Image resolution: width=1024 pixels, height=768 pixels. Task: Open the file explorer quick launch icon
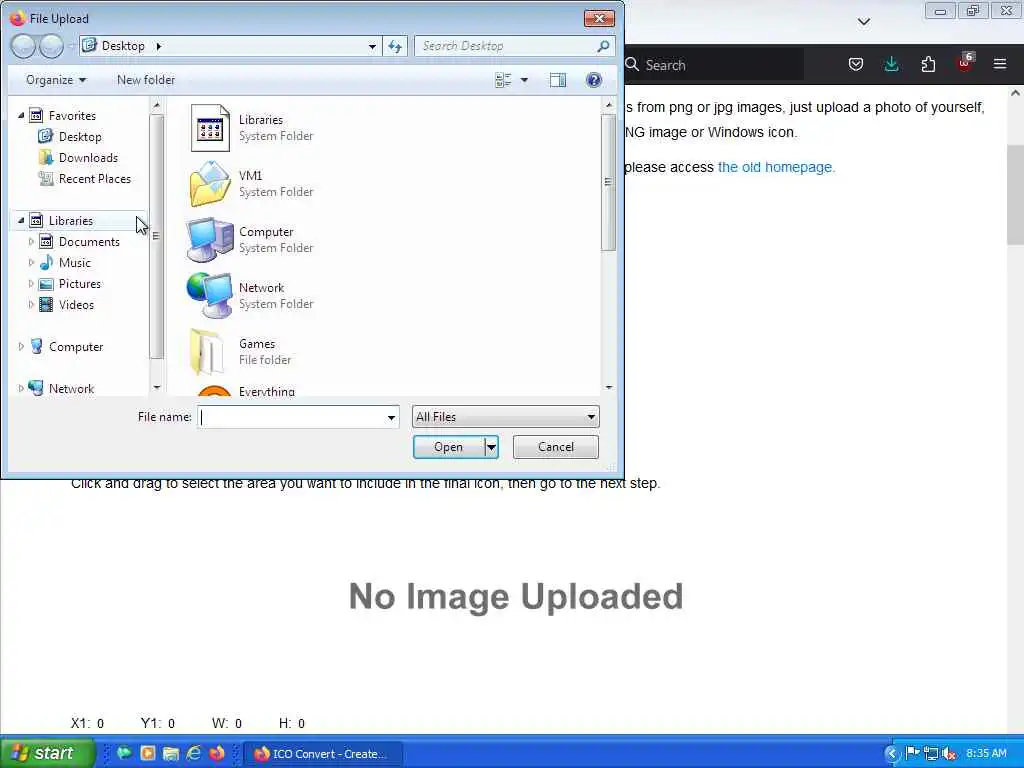(170, 753)
